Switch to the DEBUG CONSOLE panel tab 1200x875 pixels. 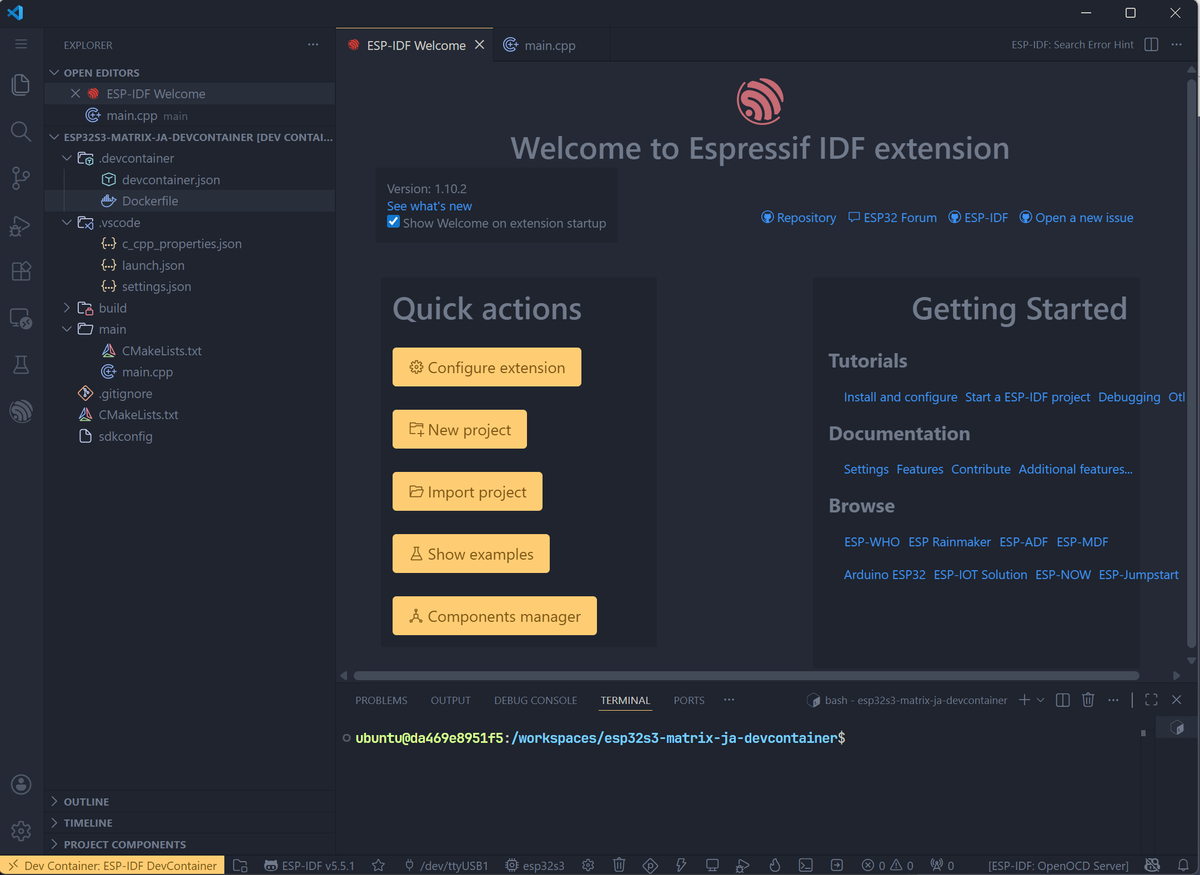pos(535,700)
